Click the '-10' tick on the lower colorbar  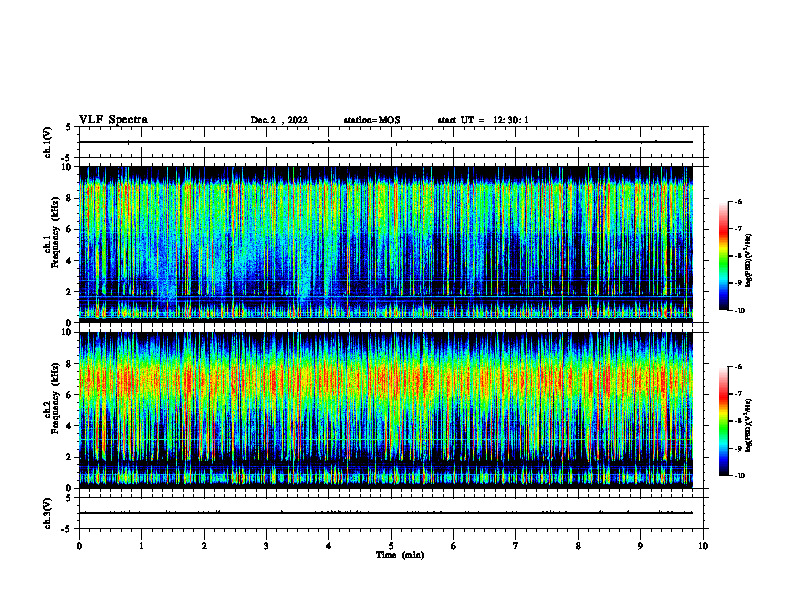[739, 475]
